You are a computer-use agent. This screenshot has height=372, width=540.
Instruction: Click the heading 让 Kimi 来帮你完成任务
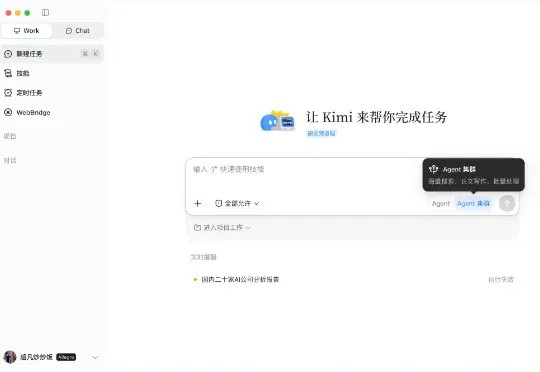(x=376, y=117)
